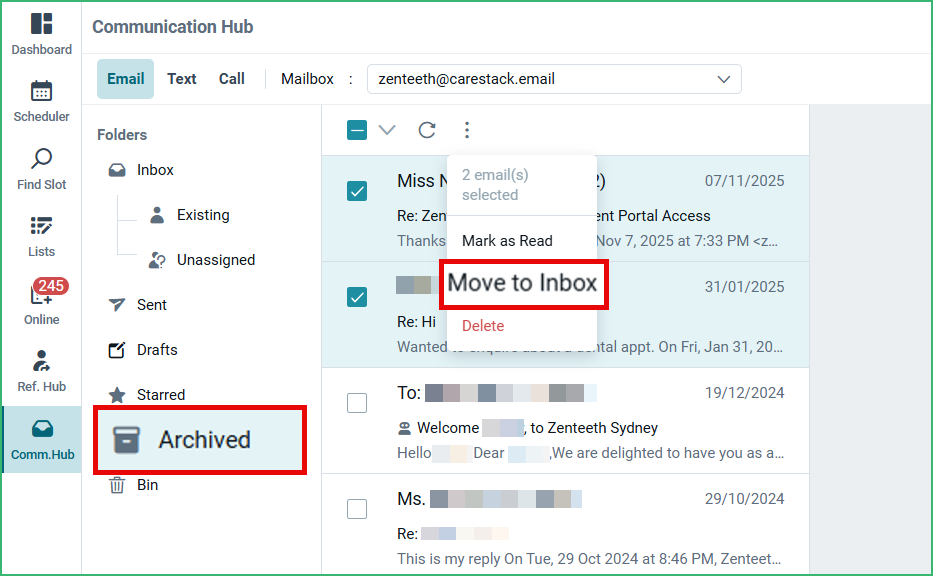Switch to the Call tab

(x=231, y=79)
